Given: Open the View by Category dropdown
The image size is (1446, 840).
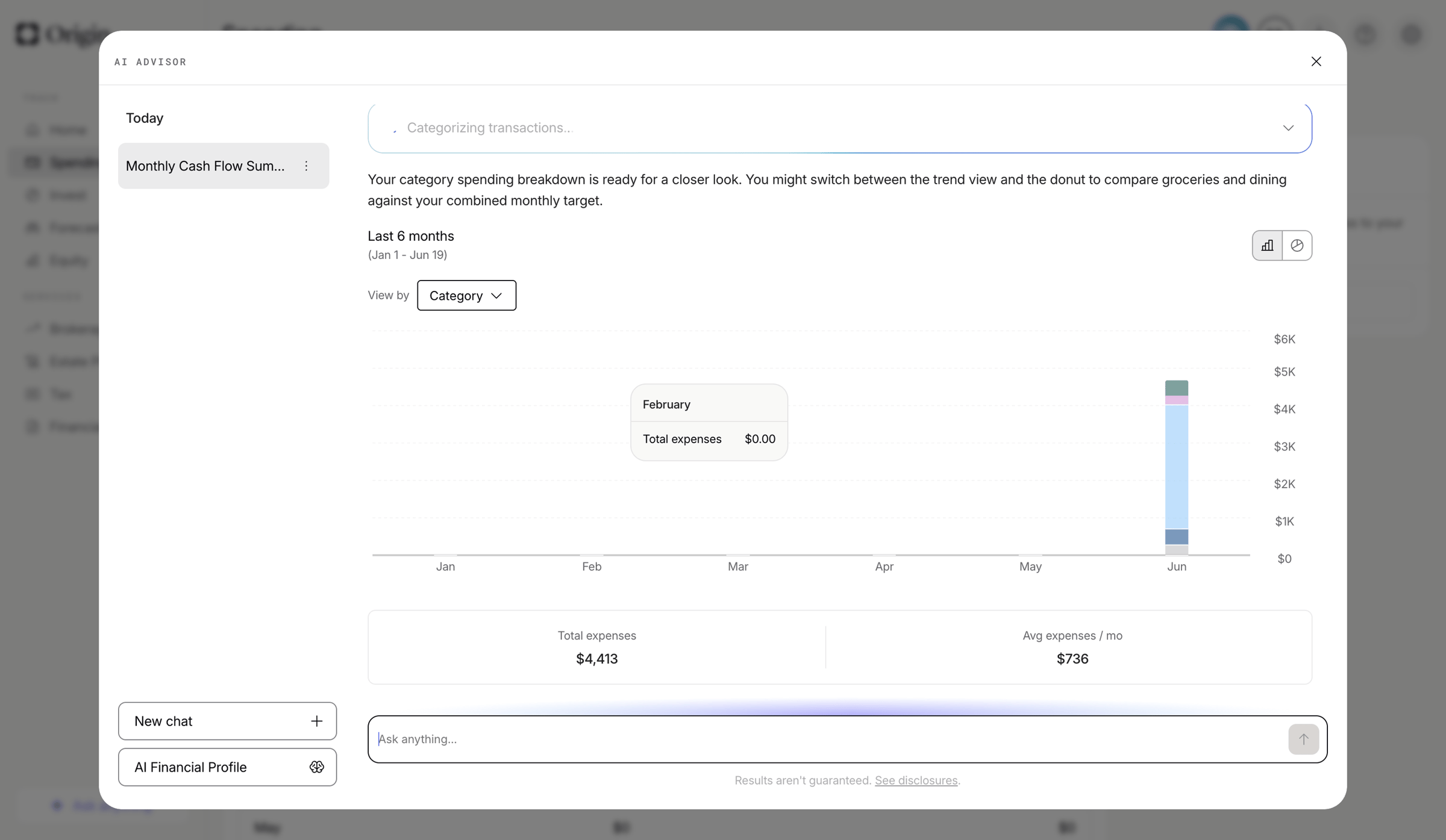Looking at the screenshot, I should coord(466,295).
